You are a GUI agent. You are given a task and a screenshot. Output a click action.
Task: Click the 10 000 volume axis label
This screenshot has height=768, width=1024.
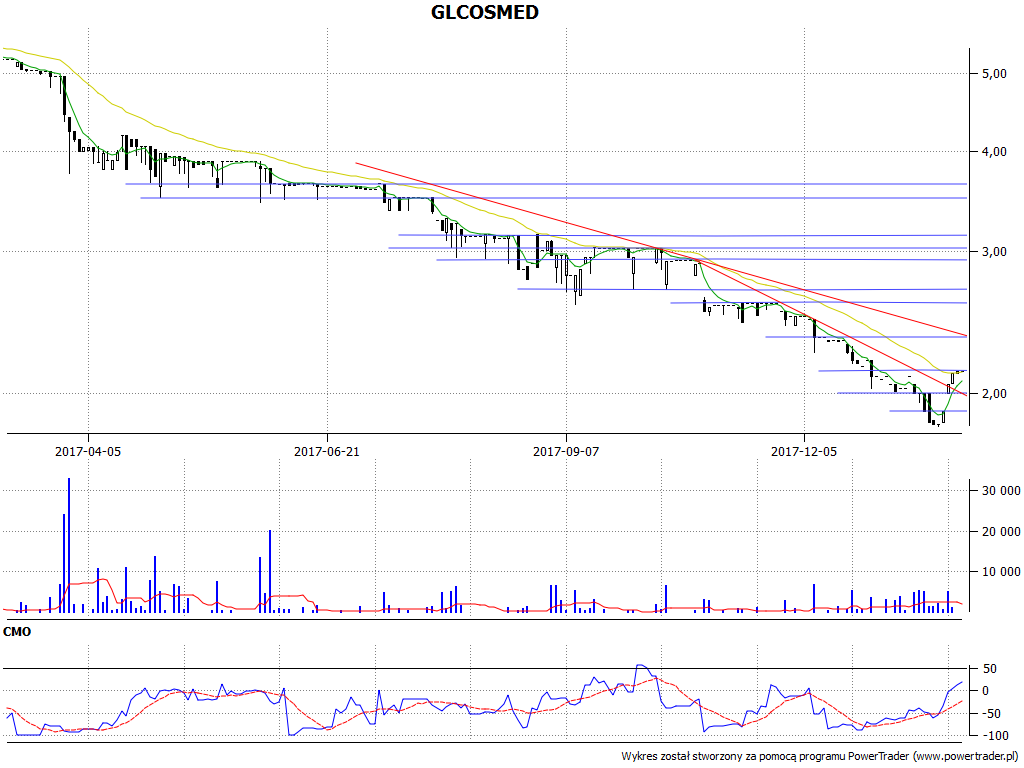pyautogui.click(x=1001, y=572)
